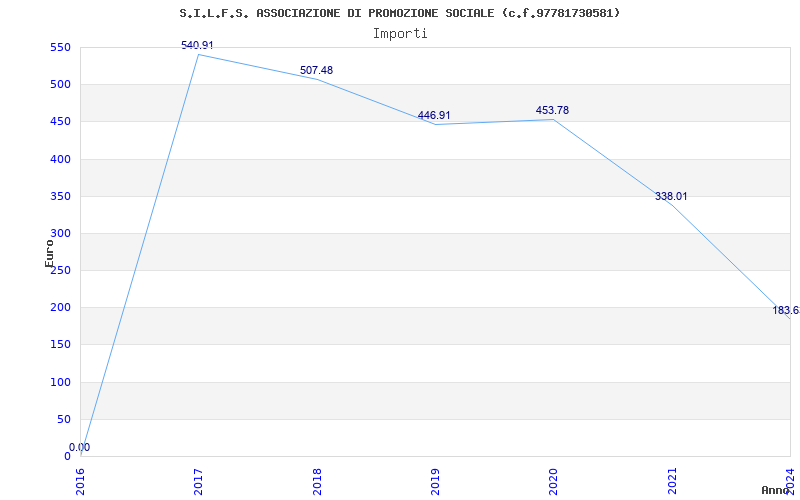
Task: Click the 2017 x-axis year label
Action: 198,481
